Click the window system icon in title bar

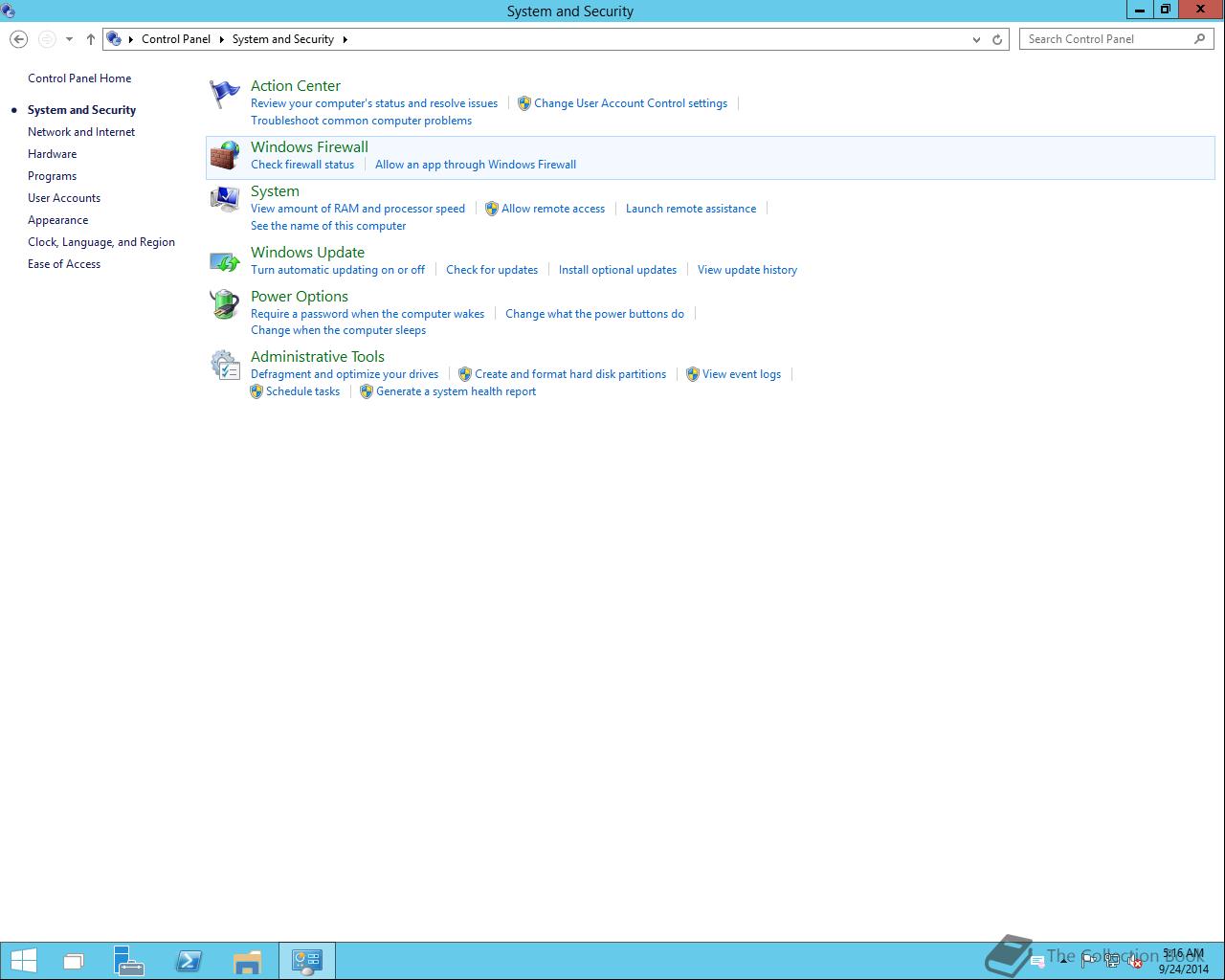(x=9, y=11)
